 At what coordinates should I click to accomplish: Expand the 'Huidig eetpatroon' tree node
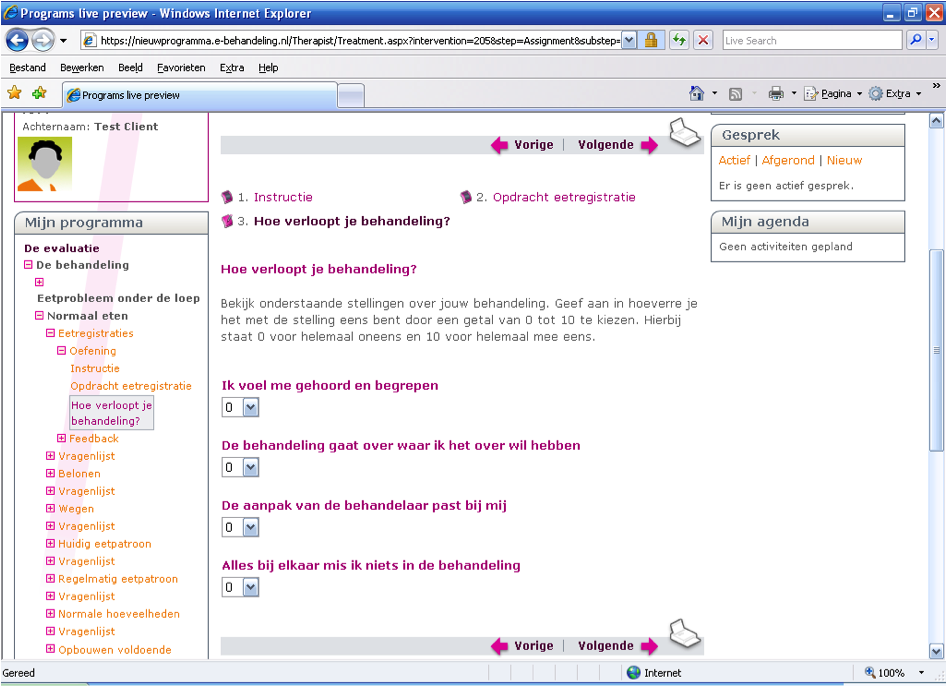point(50,544)
